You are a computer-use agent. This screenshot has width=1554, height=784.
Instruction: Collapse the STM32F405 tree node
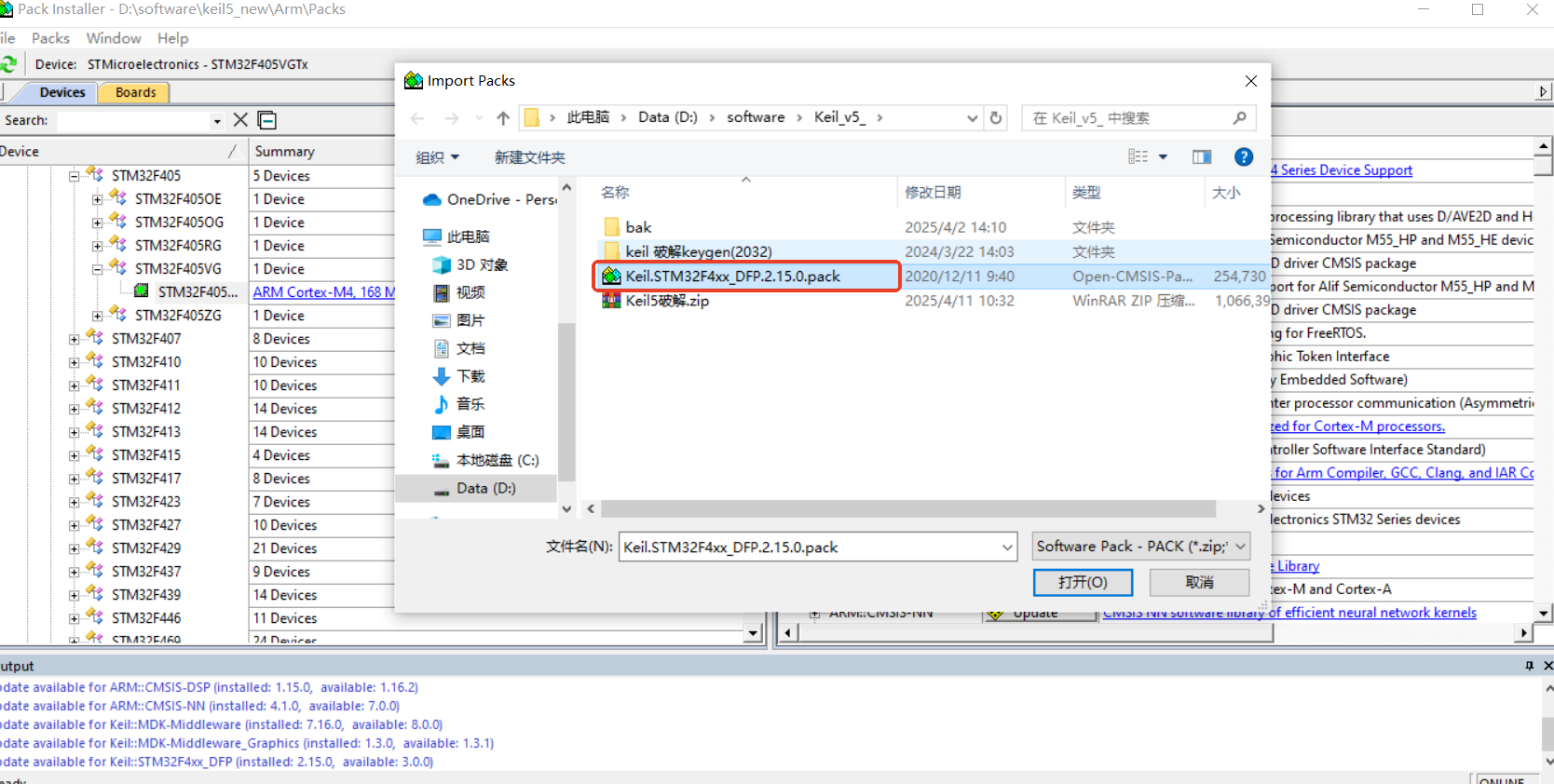[75, 176]
